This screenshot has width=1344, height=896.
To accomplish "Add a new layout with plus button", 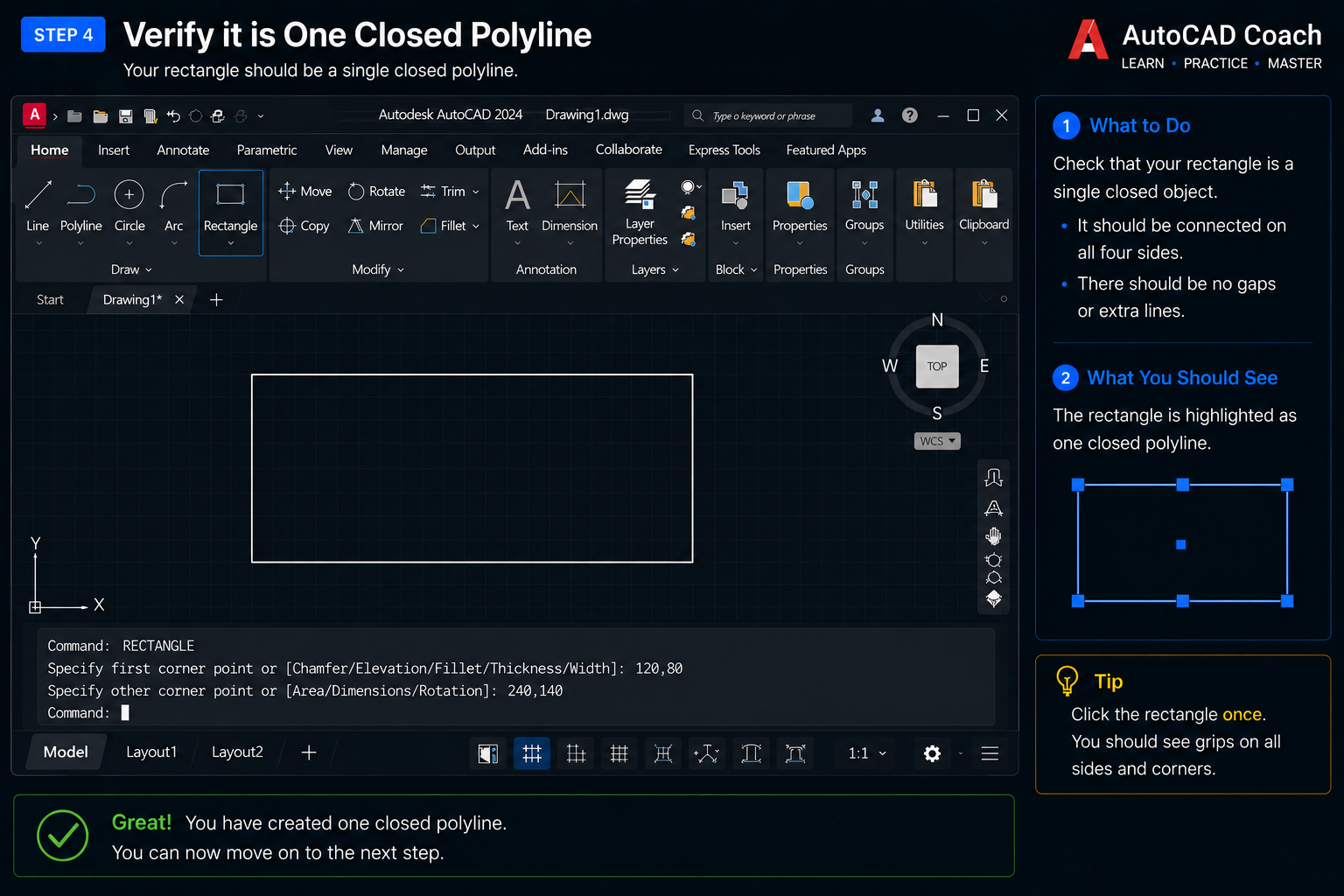I will (x=309, y=752).
